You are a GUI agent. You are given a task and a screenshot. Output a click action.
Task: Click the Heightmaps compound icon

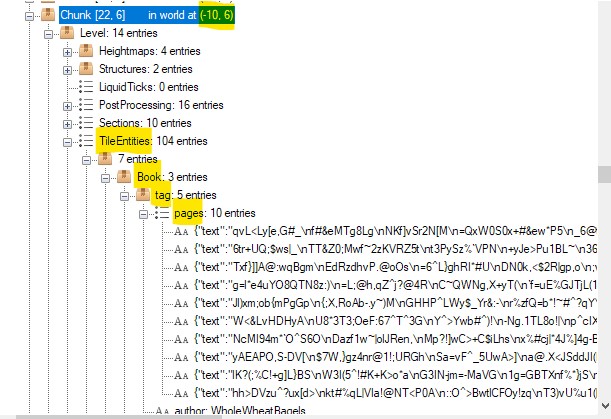tap(86, 51)
